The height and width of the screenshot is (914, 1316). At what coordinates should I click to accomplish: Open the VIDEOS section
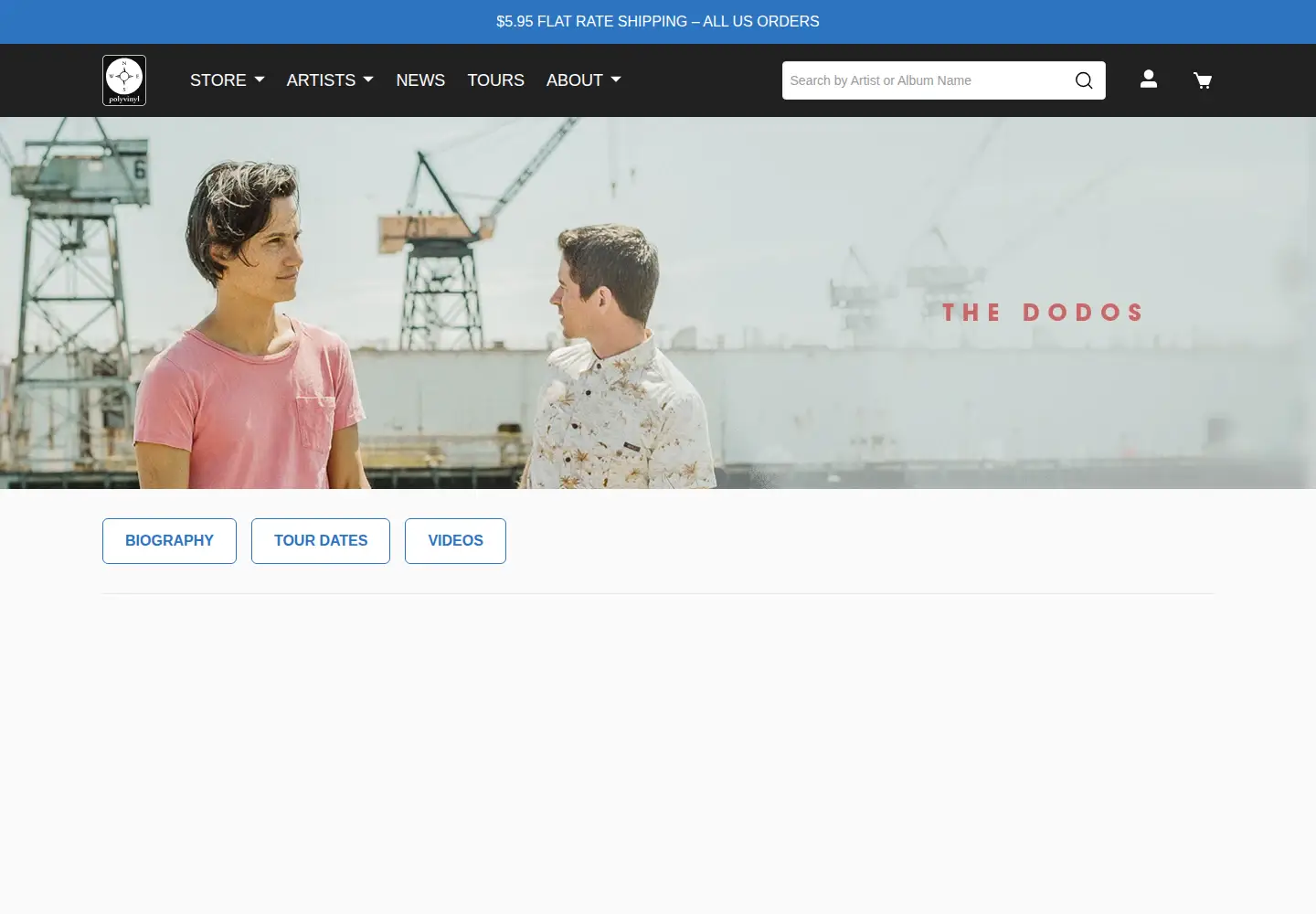pos(455,541)
